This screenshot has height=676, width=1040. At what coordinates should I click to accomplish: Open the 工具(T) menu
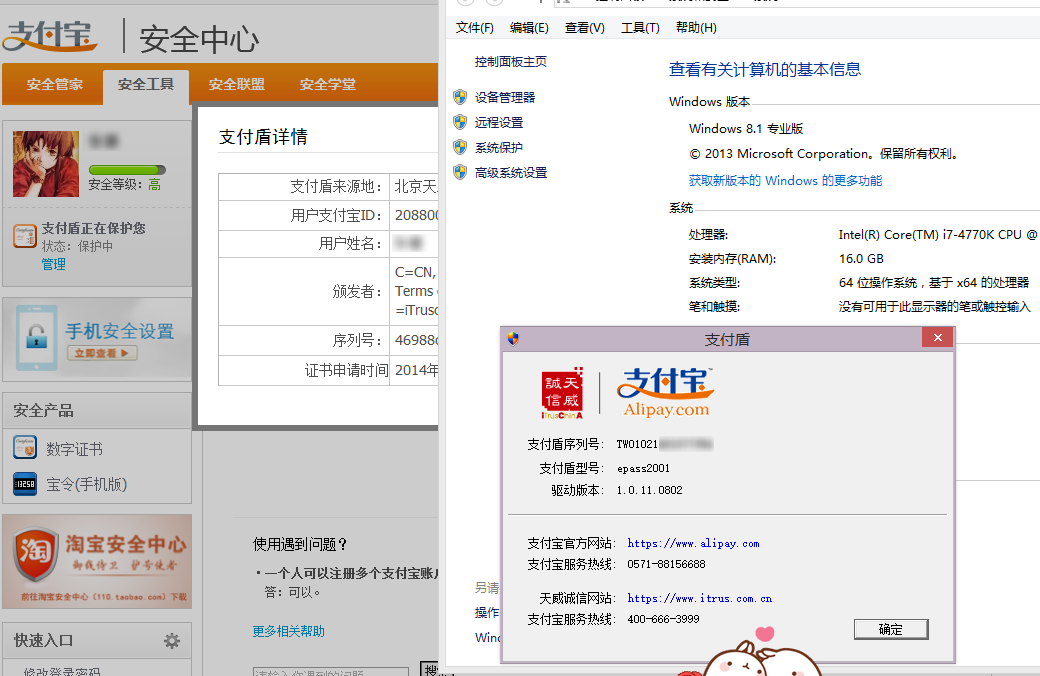tap(640, 28)
